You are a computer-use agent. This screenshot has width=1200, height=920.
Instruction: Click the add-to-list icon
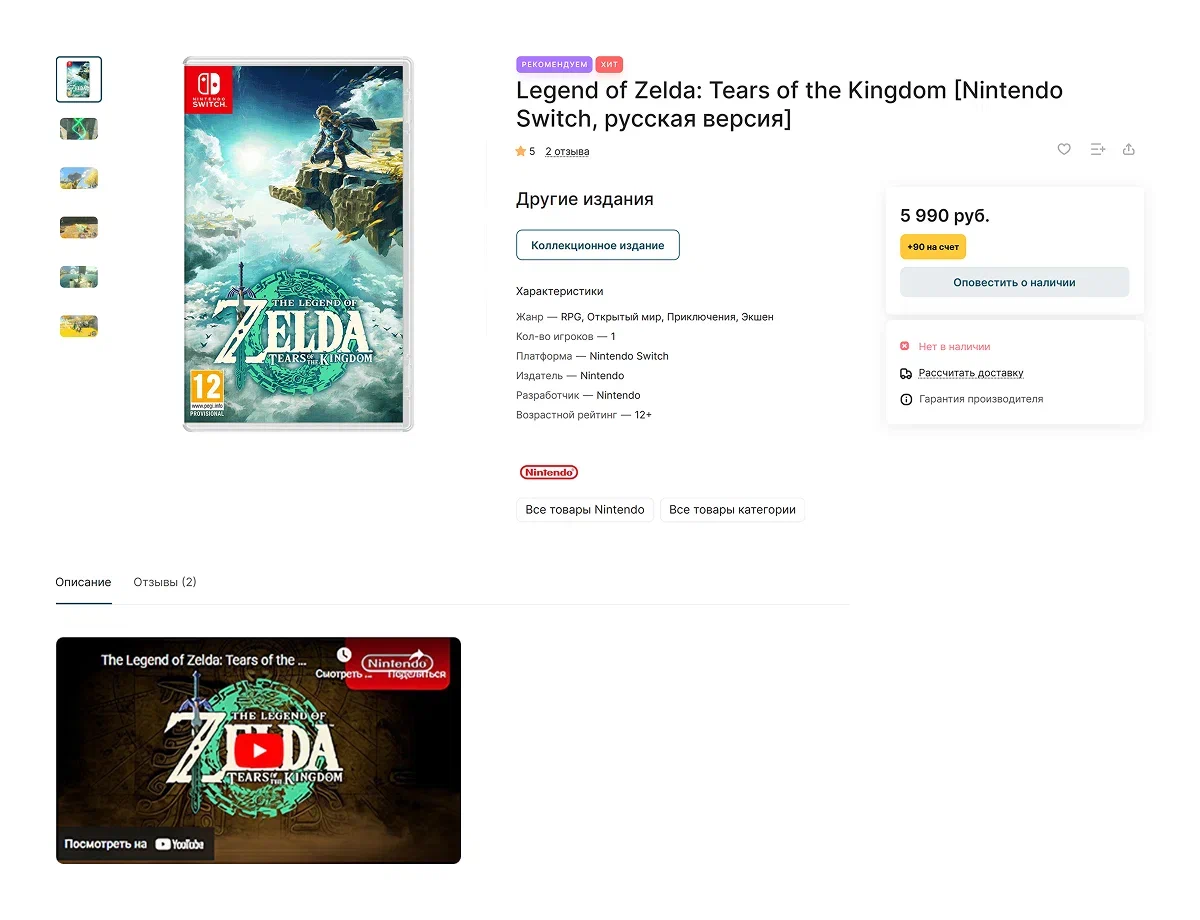click(x=1097, y=149)
